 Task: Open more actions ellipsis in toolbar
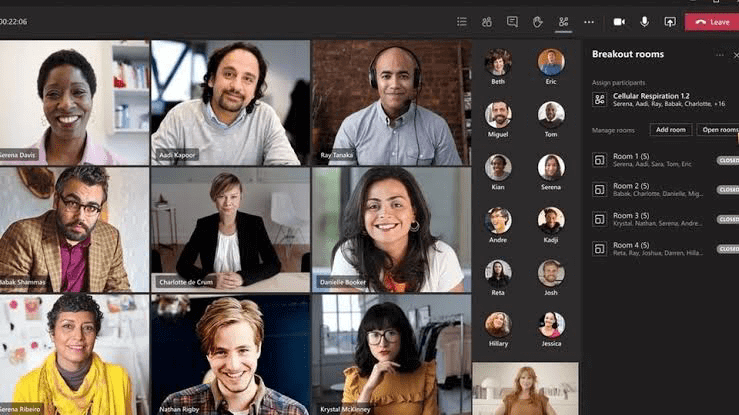(589, 21)
